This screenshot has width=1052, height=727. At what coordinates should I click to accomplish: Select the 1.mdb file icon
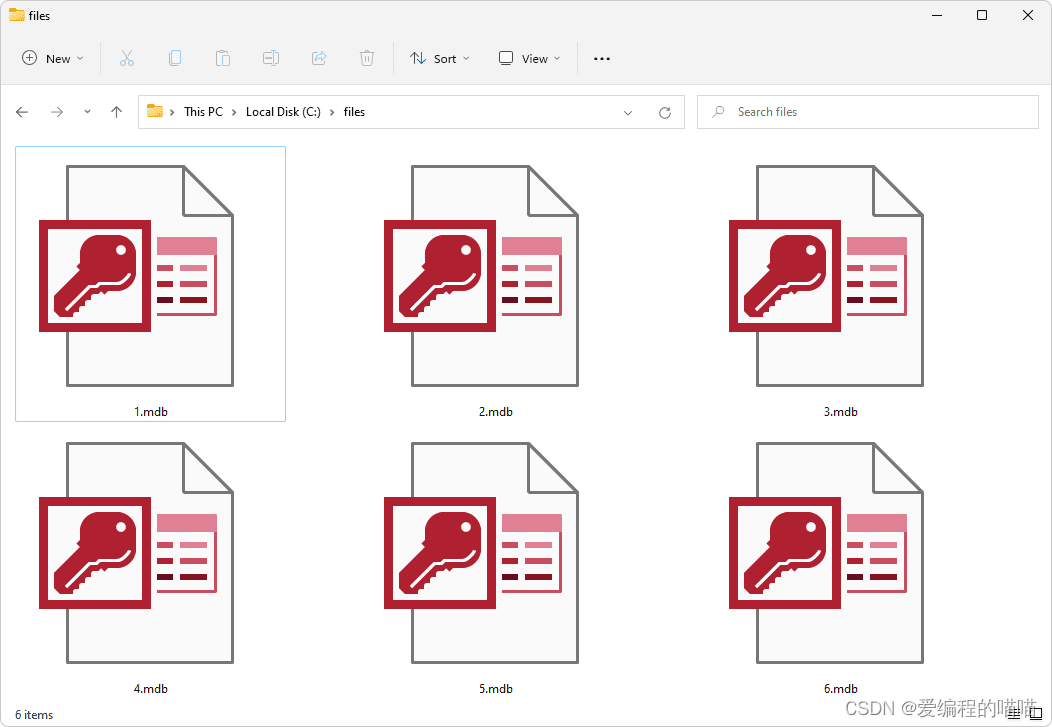pos(136,276)
